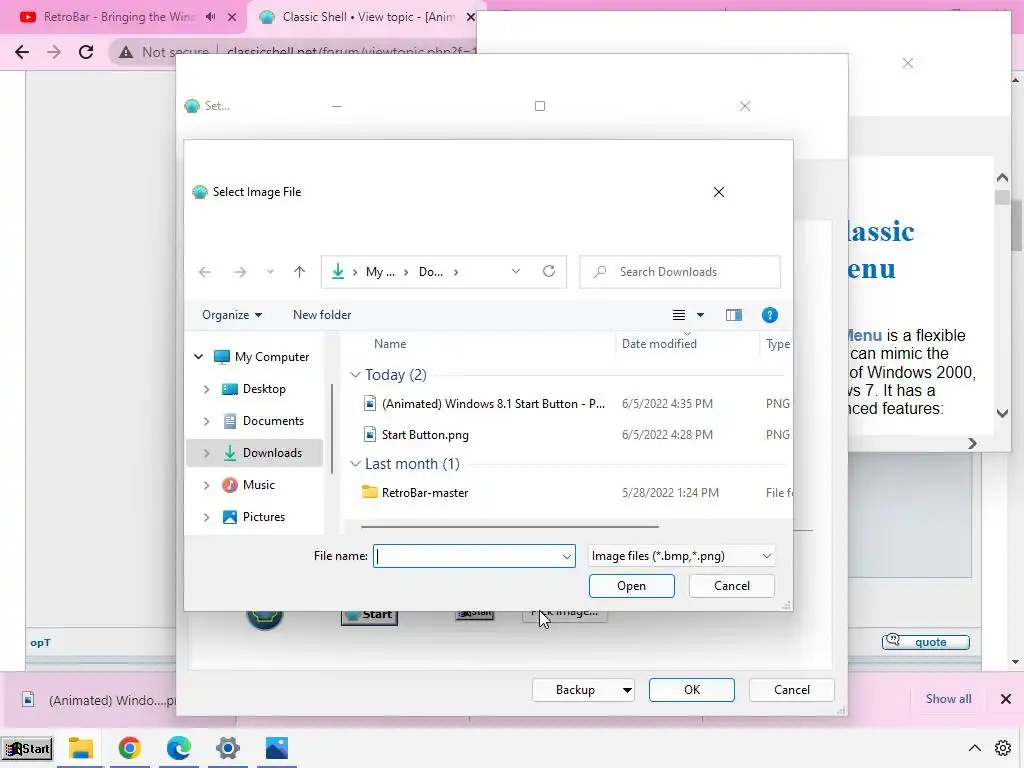
Task: Click the Backup button in Settings
Action: (575, 690)
